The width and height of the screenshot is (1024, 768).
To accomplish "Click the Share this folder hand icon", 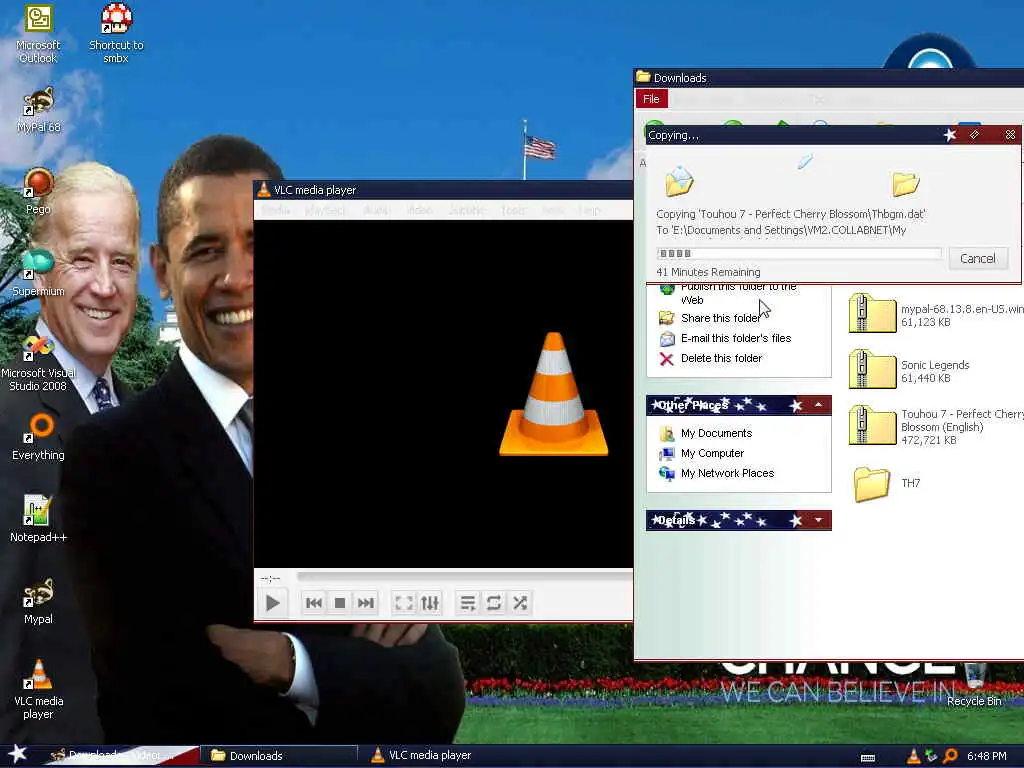I will (x=666, y=318).
